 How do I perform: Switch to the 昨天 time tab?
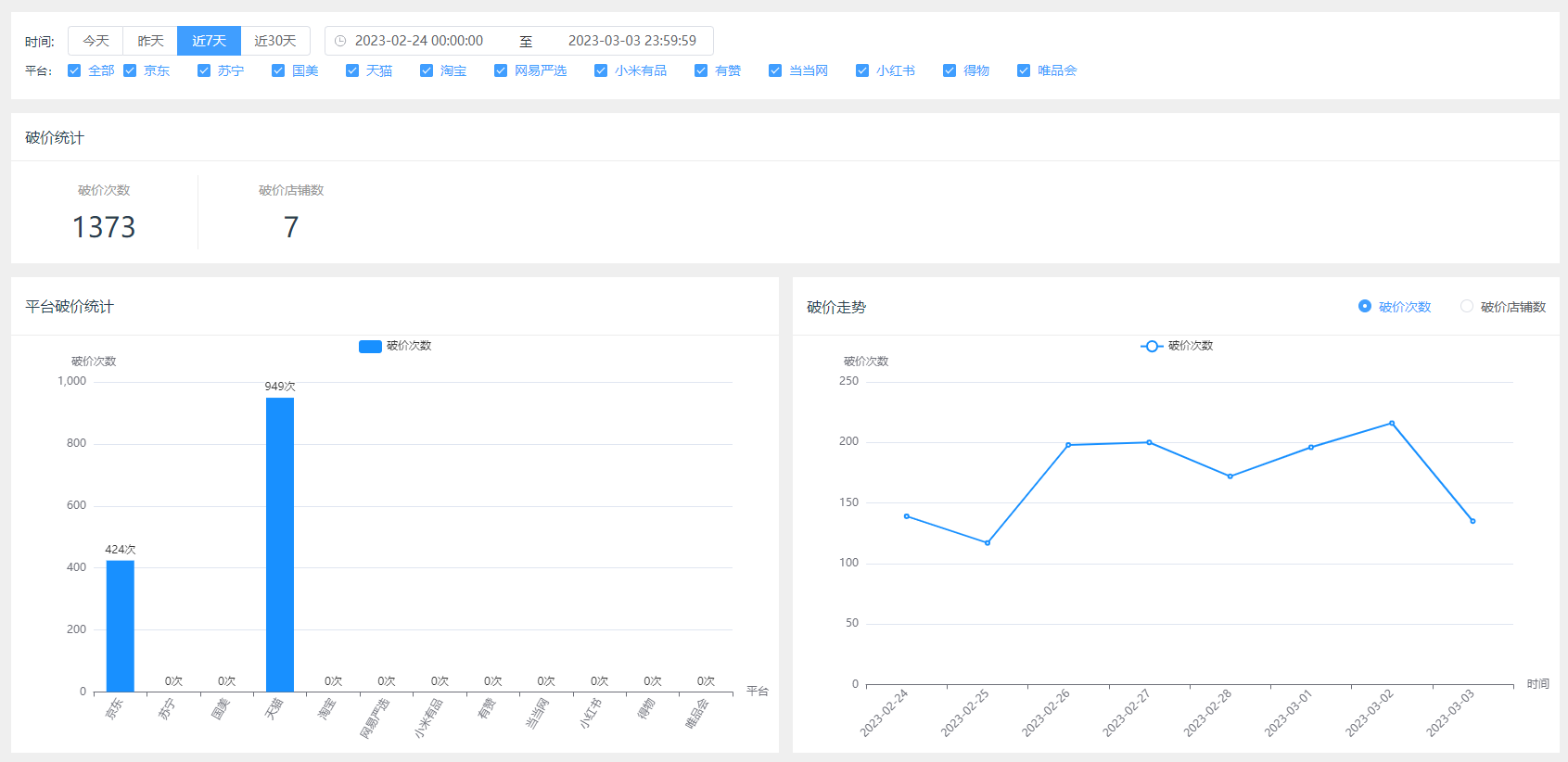click(150, 41)
